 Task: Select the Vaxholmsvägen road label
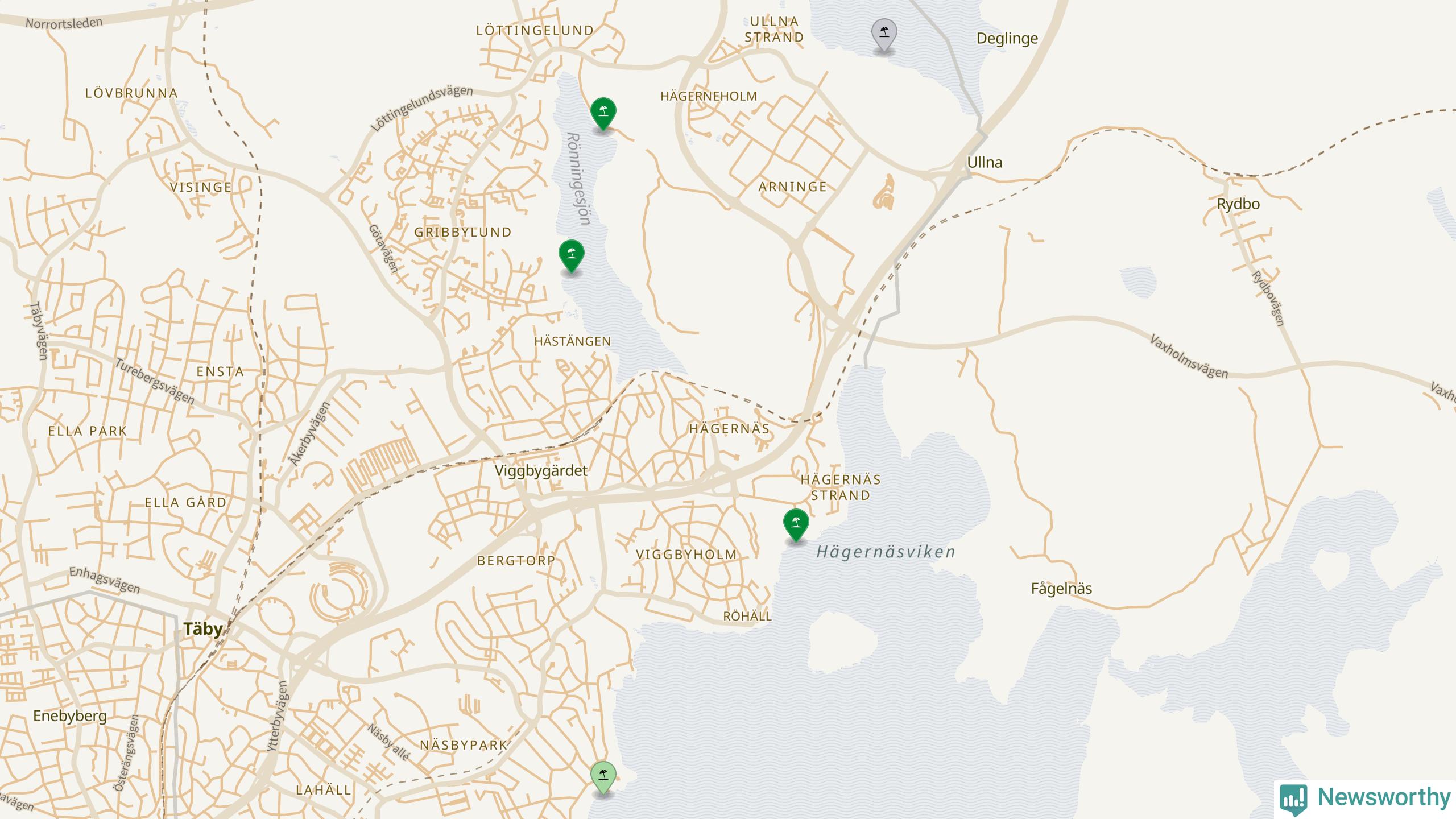tap(1189, 357)
